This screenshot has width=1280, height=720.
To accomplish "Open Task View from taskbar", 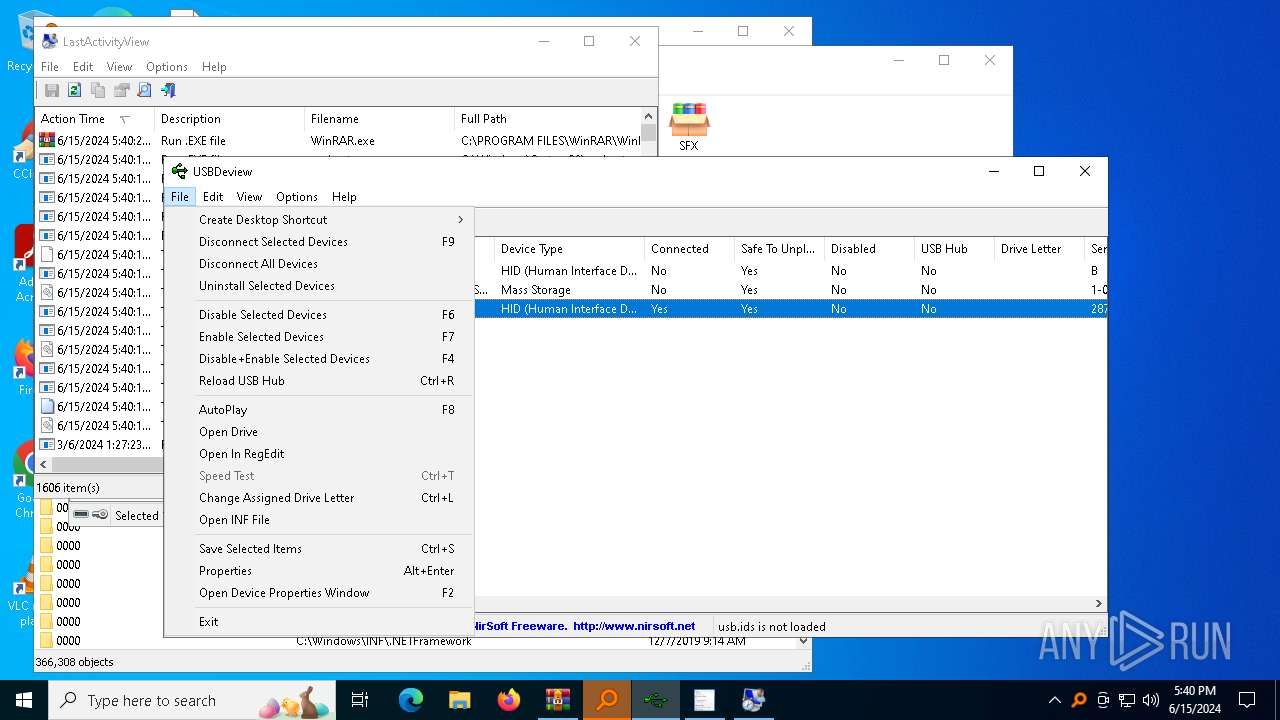I will 360,700.
